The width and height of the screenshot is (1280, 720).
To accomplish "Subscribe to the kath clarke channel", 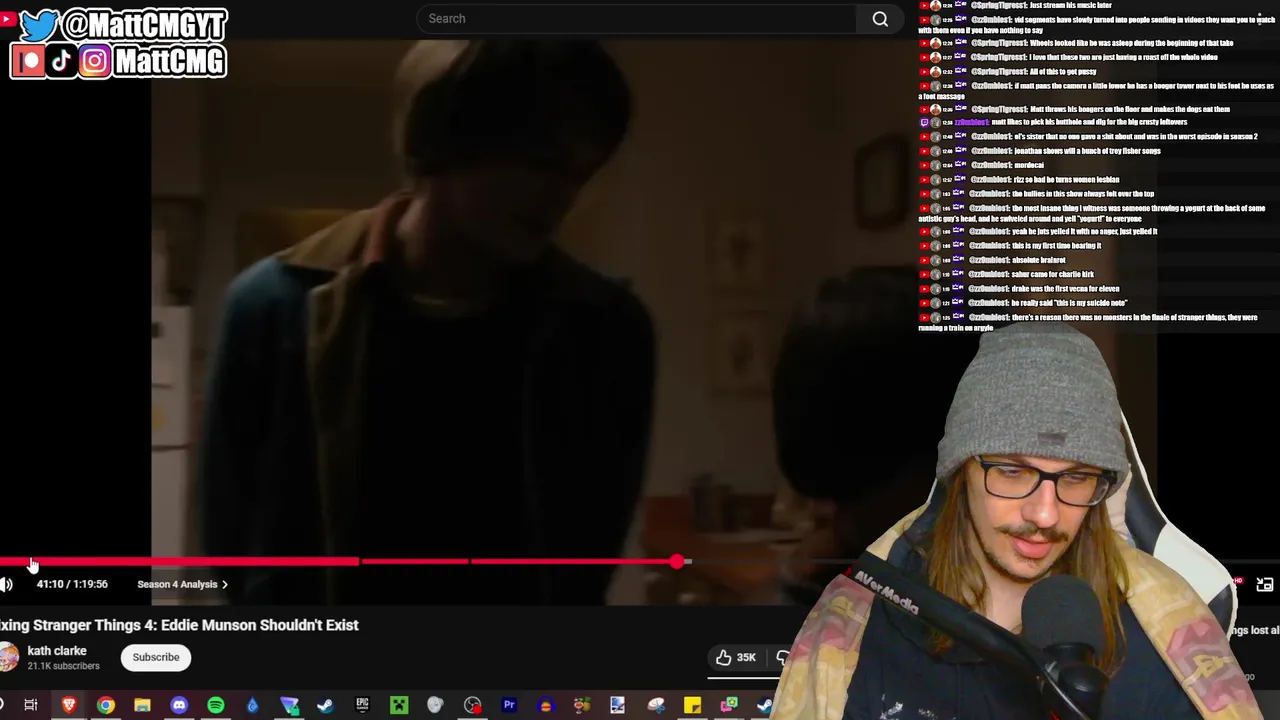I will click(x=156, y=657).
